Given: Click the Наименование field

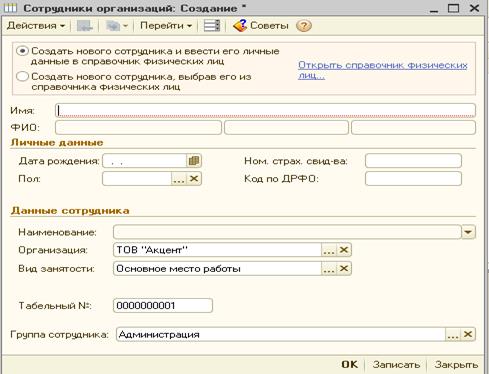Looking at the screenshot, I should coord(287,232).
